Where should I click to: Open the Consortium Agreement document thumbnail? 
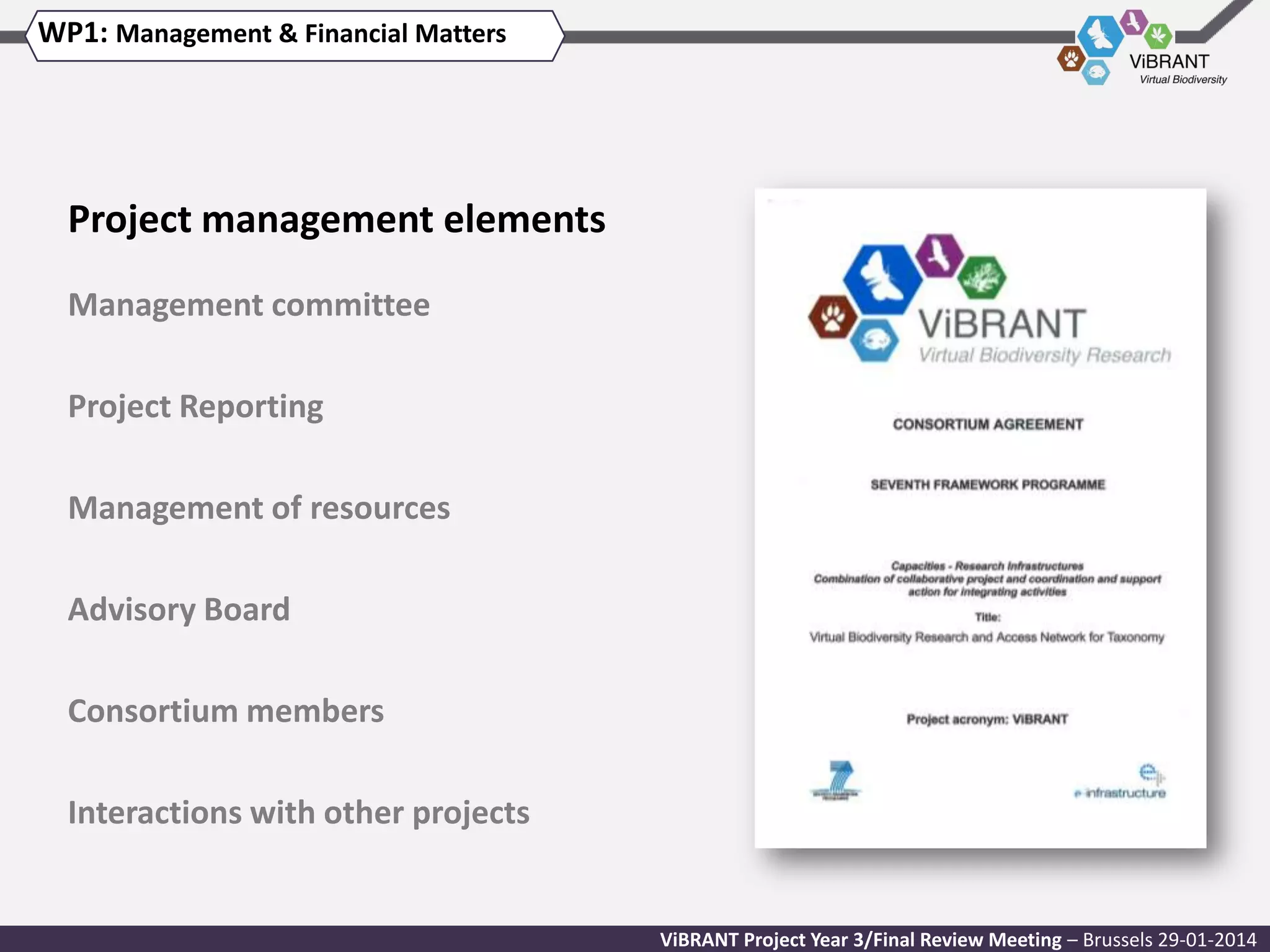click(980, 518)
